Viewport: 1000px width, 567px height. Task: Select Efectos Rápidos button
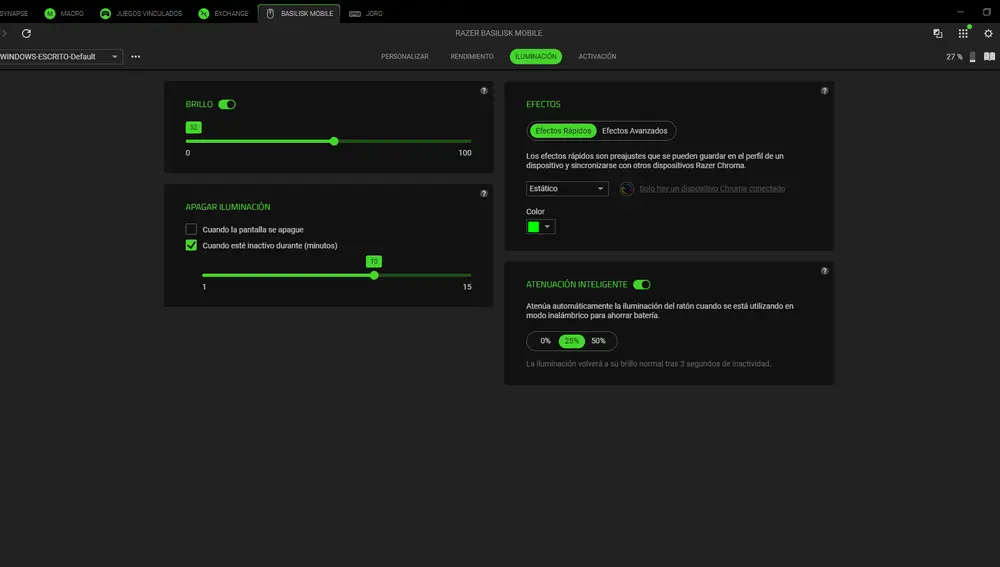pyautogui.click(x=563, y=131)
